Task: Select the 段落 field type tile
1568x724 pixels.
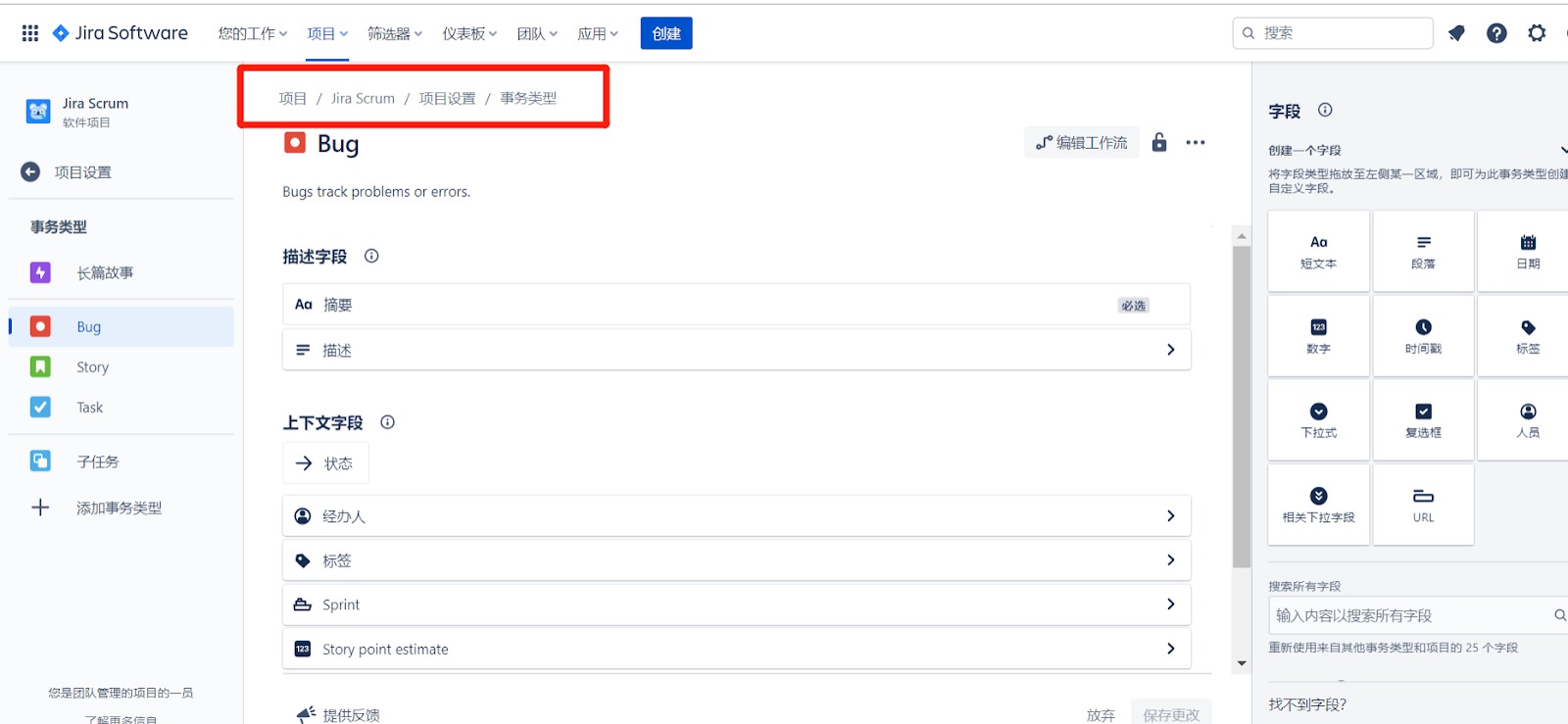Action: (1423, 251)
